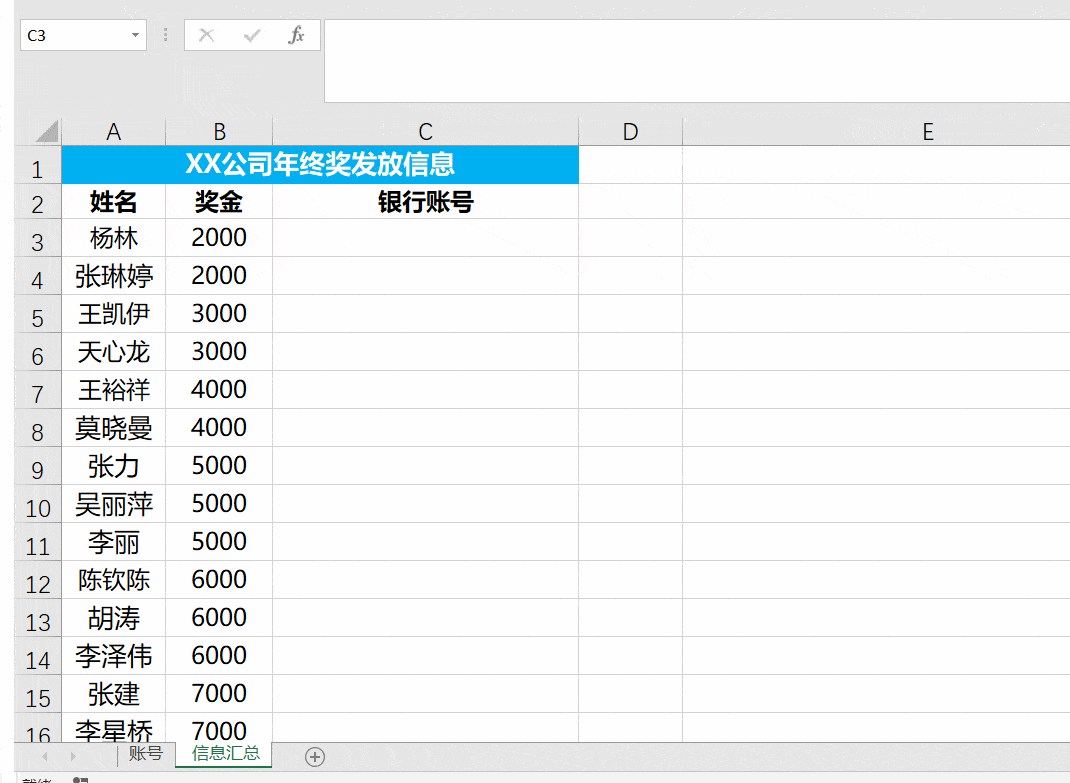Select the 银行账号 header cell
Viewport: 1070px width, 783px height.
425,201
